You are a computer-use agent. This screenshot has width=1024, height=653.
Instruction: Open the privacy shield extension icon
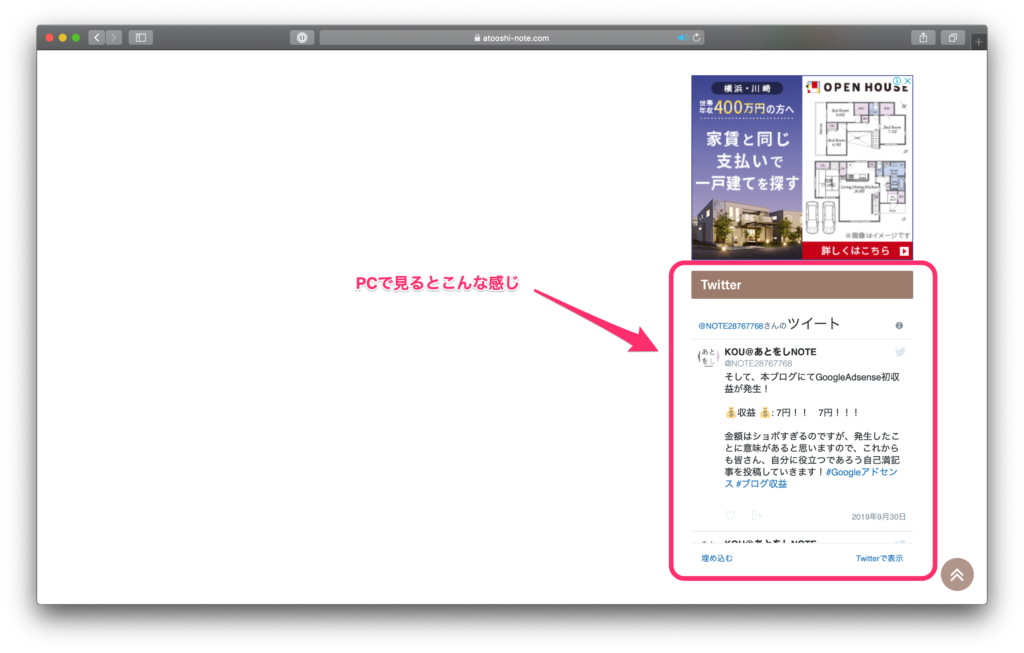[301, 38]
